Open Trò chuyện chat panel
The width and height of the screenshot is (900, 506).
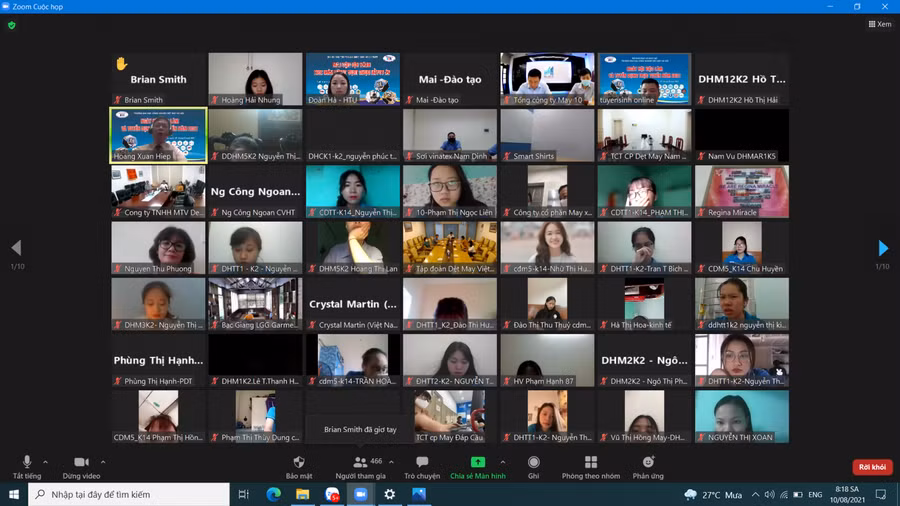(422, 463)
